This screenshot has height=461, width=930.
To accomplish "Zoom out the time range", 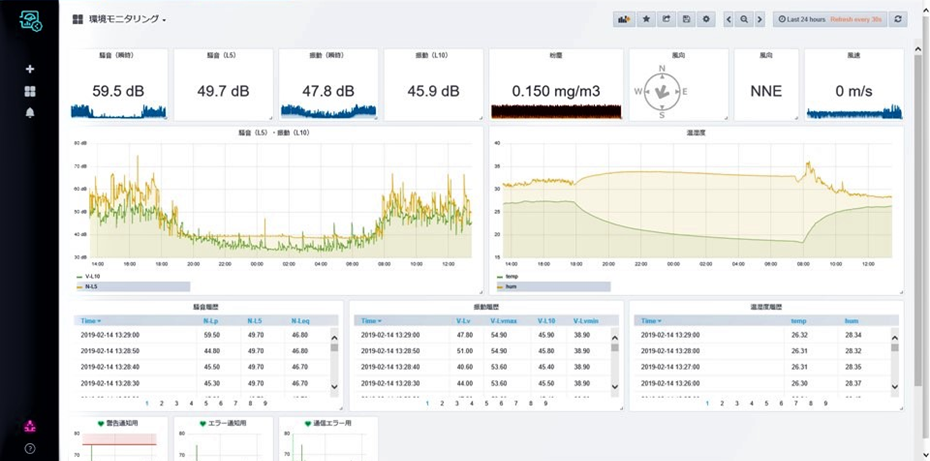I will point(744,19).
